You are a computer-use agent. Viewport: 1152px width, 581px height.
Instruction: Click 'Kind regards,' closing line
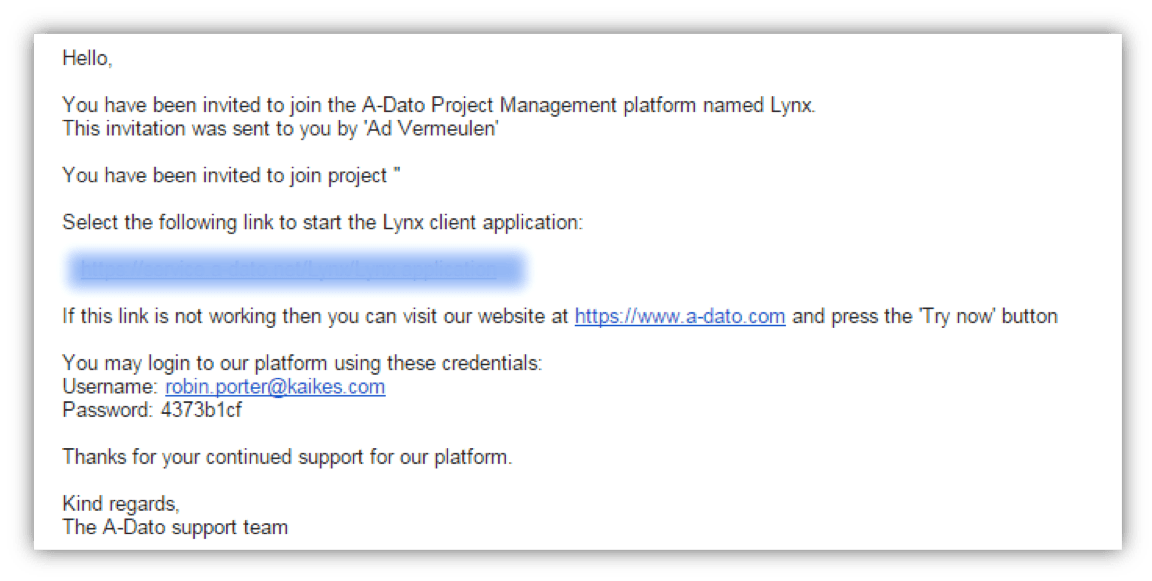coord(120,503)
